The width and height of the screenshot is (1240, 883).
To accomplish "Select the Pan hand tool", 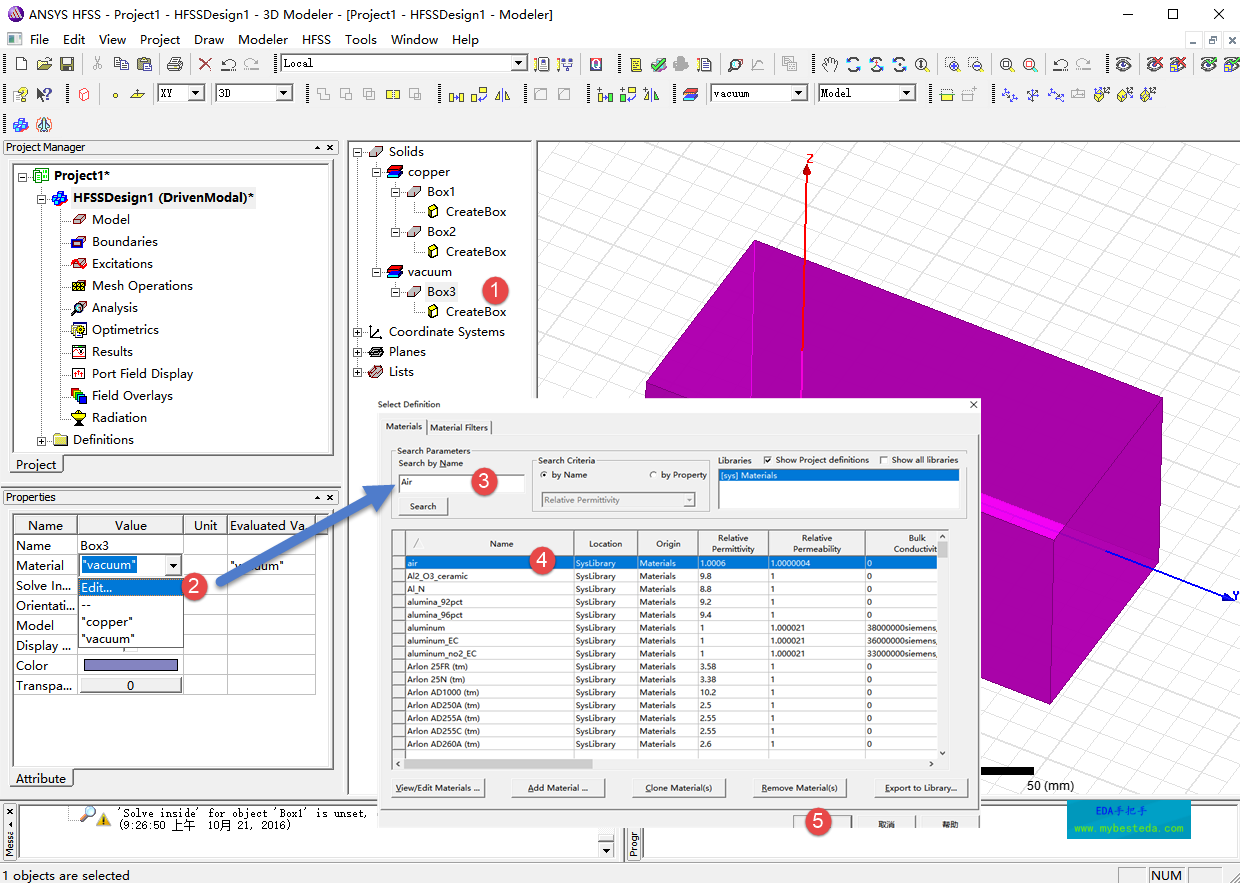I will [x=830, y=64].
